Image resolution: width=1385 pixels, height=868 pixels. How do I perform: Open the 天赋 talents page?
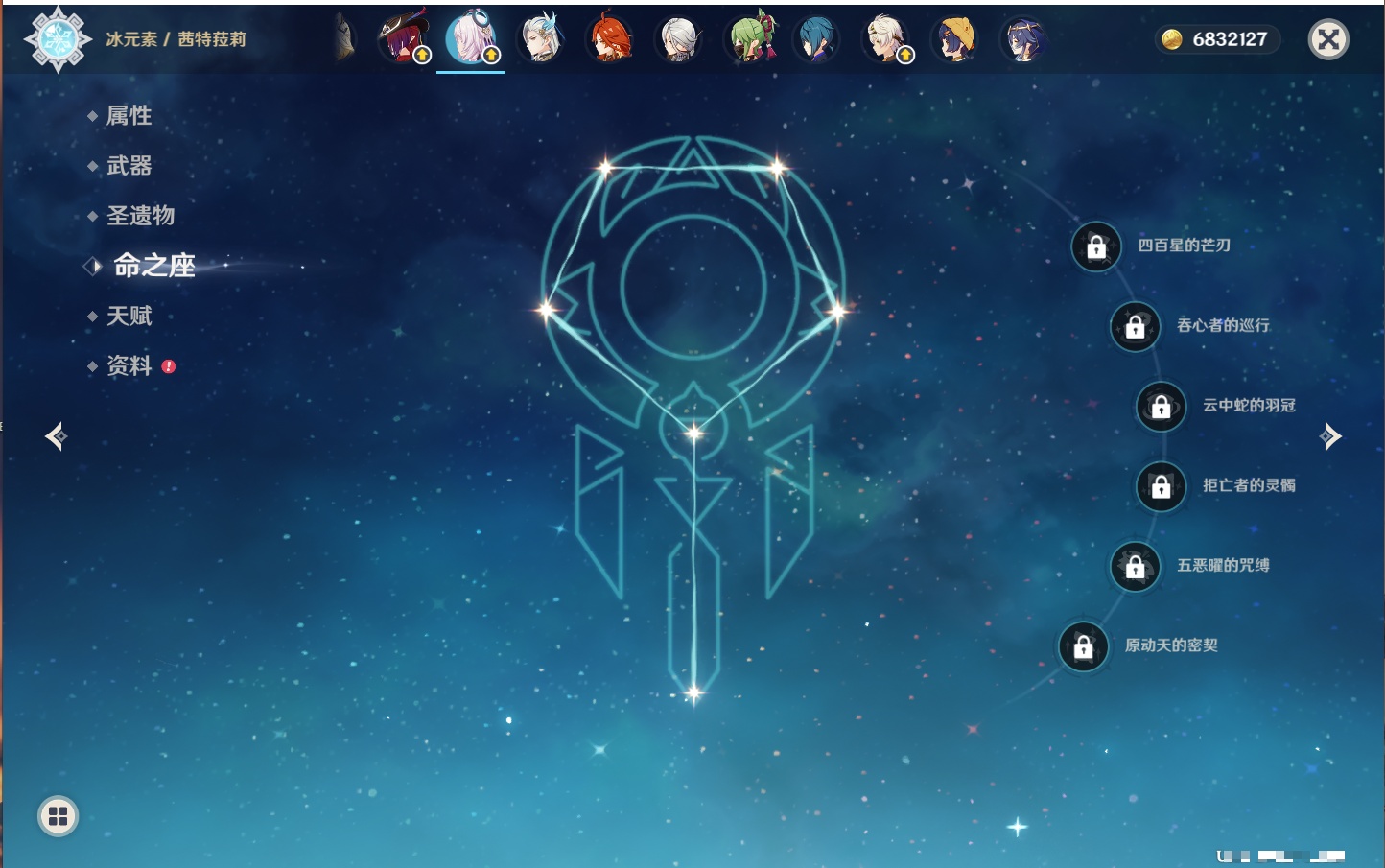(x=129, y=316)
